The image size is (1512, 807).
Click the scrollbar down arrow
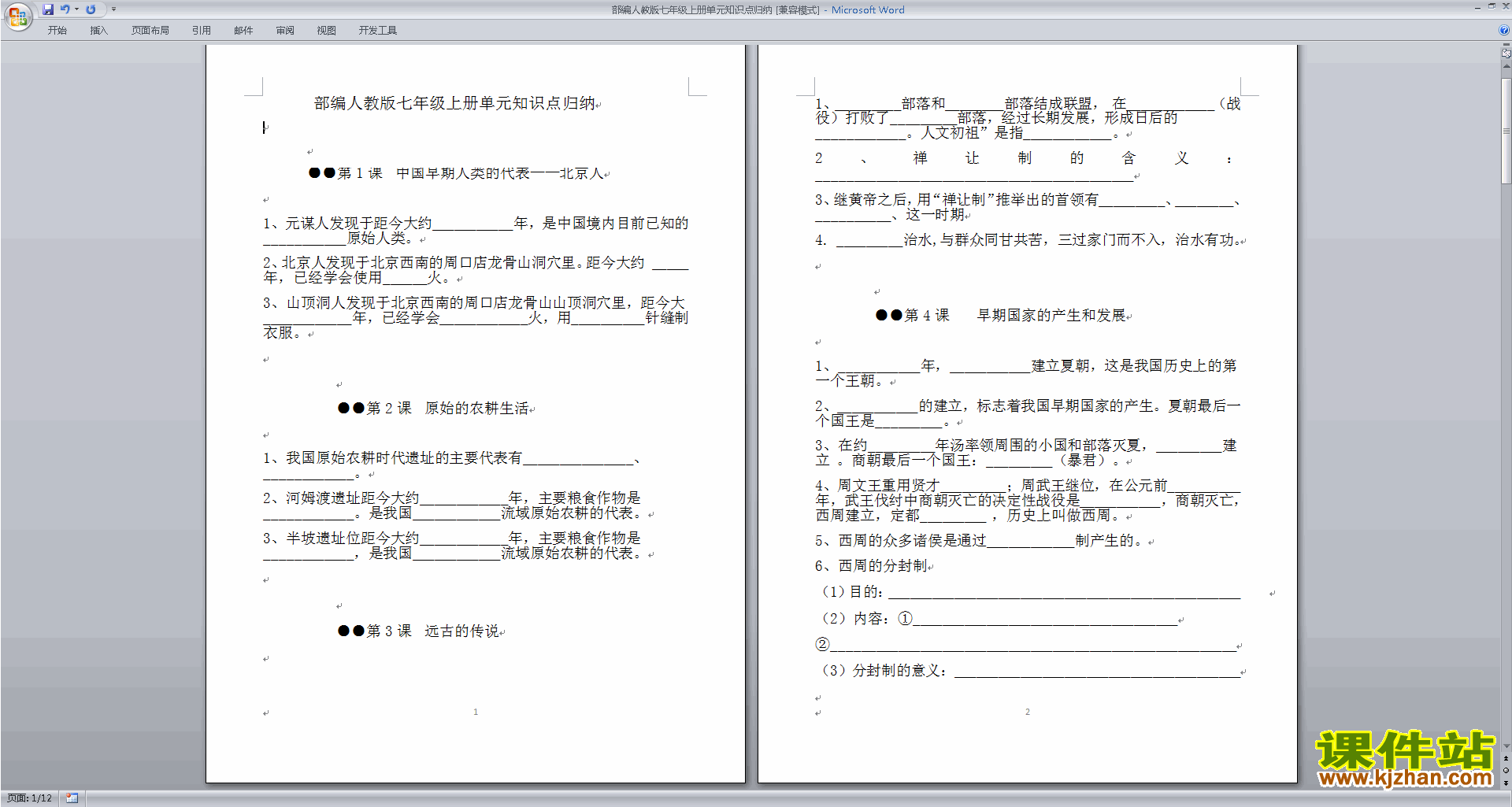1506,746
